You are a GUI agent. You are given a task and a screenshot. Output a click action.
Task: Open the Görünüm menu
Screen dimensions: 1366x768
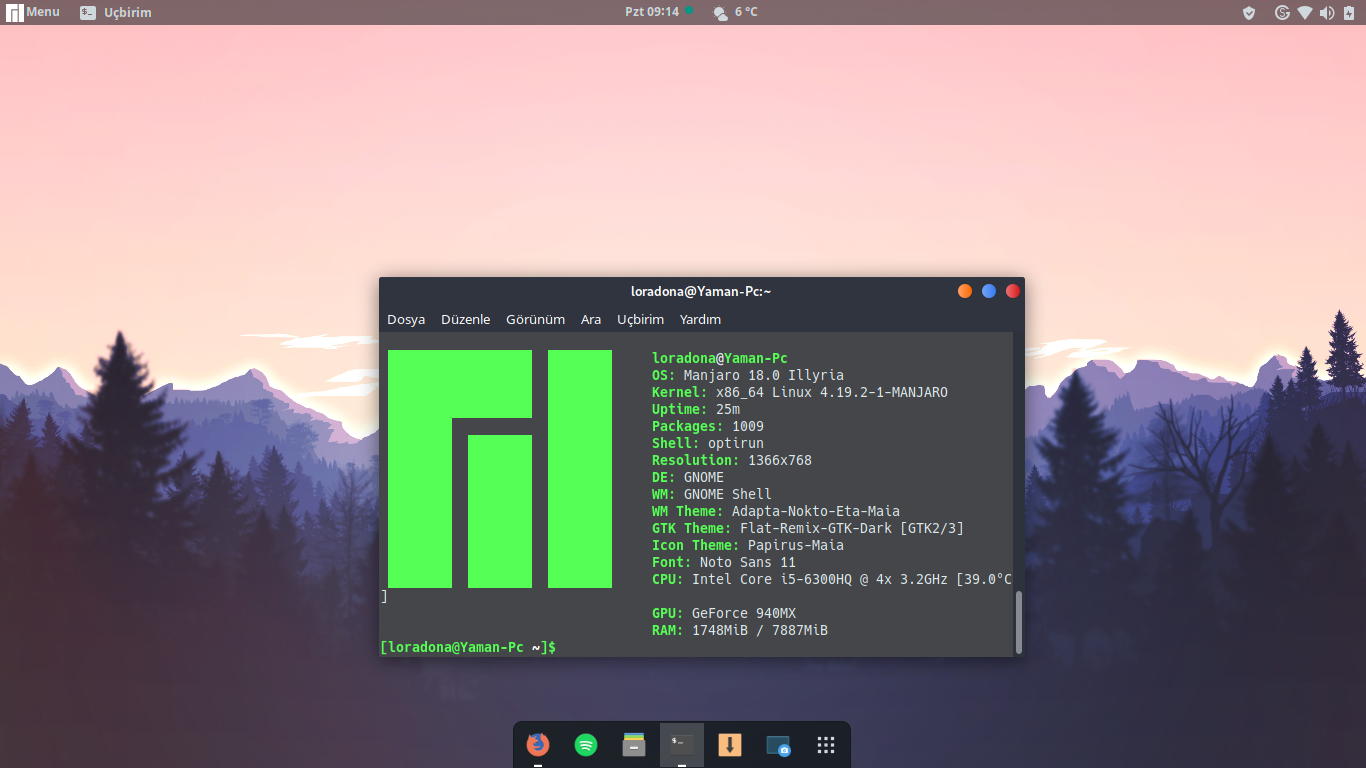pos(536,319)
